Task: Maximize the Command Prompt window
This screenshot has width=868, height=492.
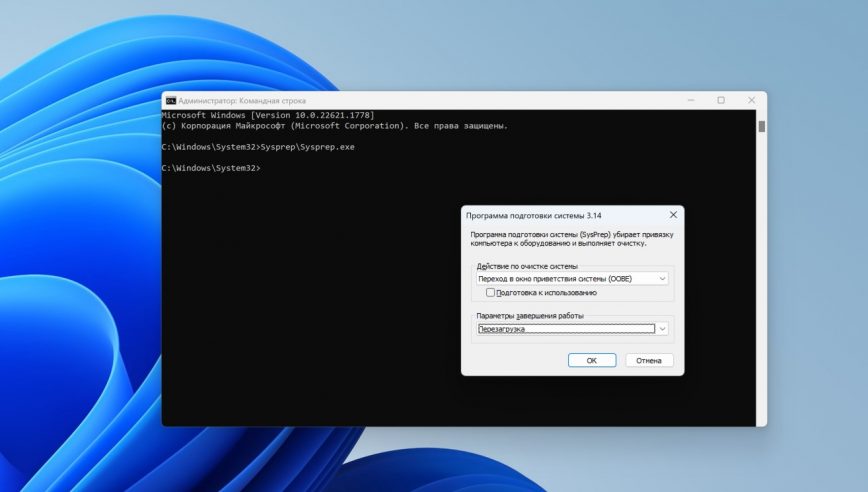Action: tap(721, 100)
